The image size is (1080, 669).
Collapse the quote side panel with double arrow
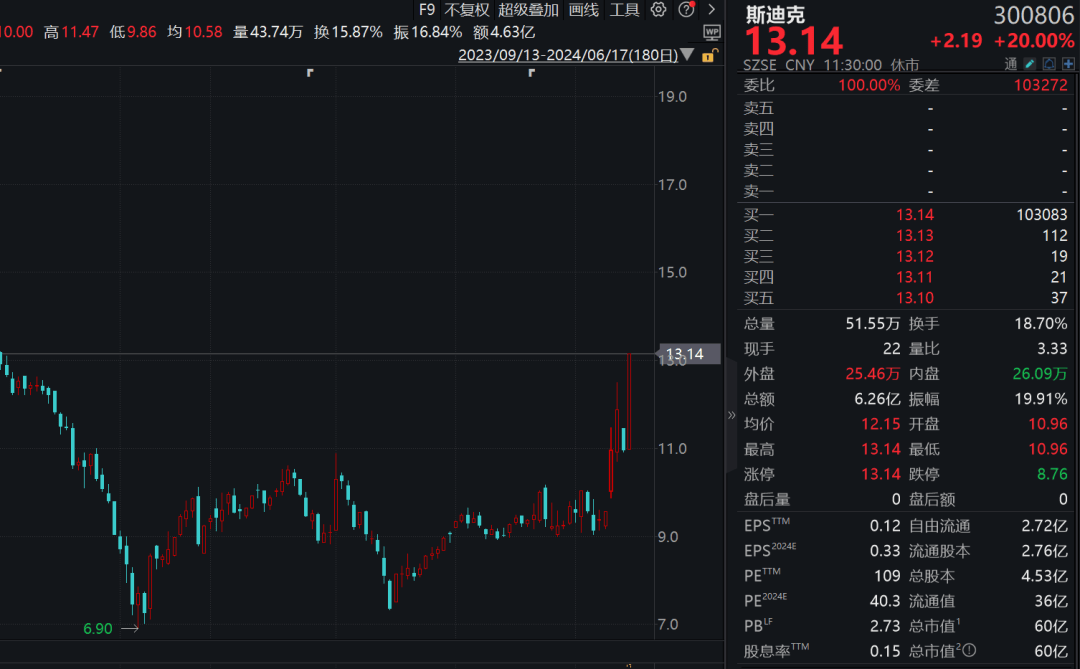(731, 414)
